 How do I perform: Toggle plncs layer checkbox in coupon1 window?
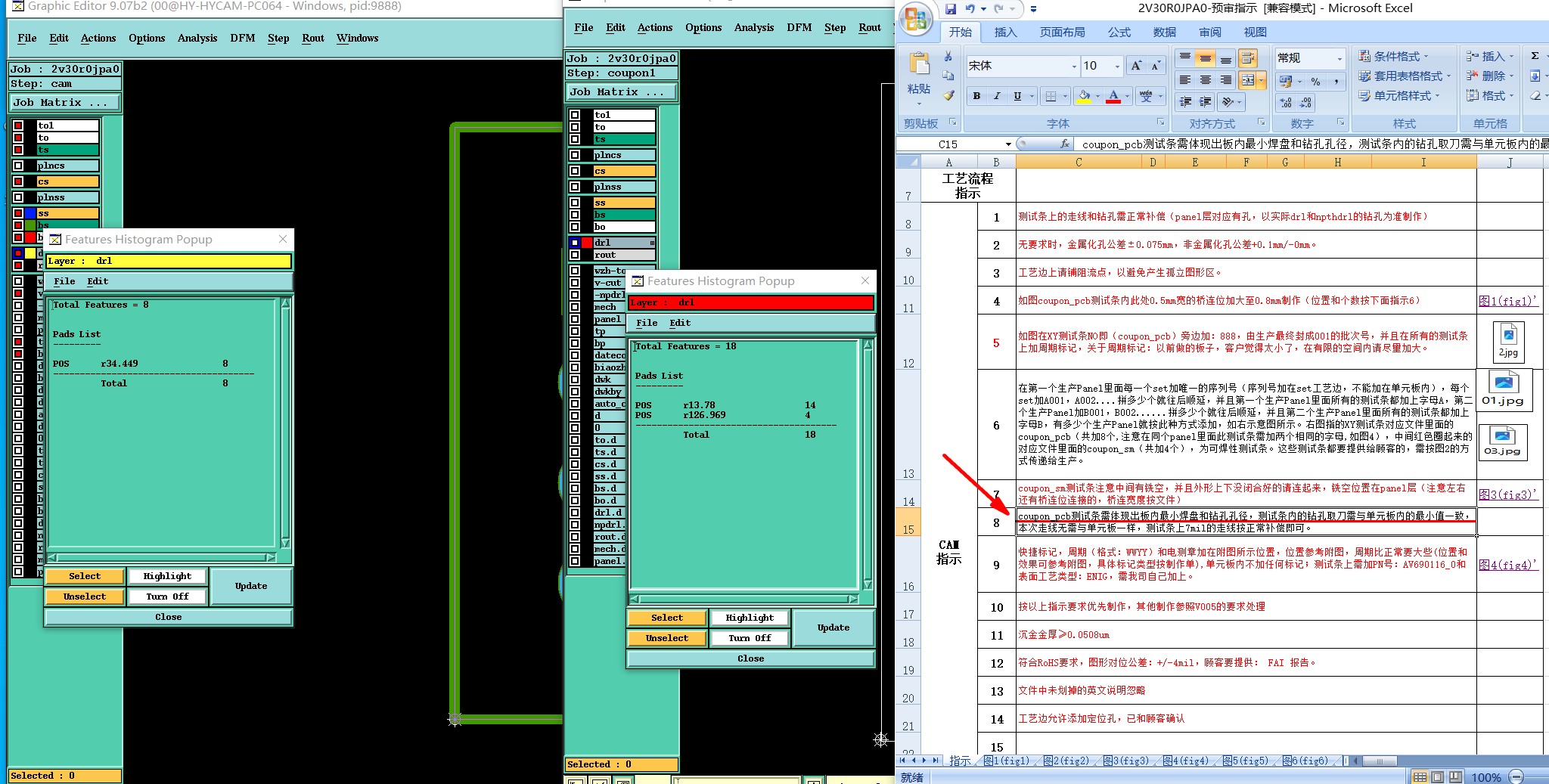pos(575,155)
